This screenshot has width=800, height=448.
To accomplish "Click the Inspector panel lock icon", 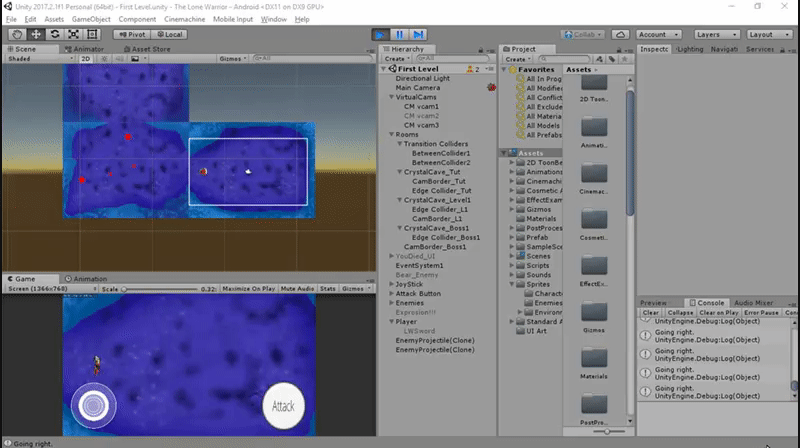I will (782, 50).
